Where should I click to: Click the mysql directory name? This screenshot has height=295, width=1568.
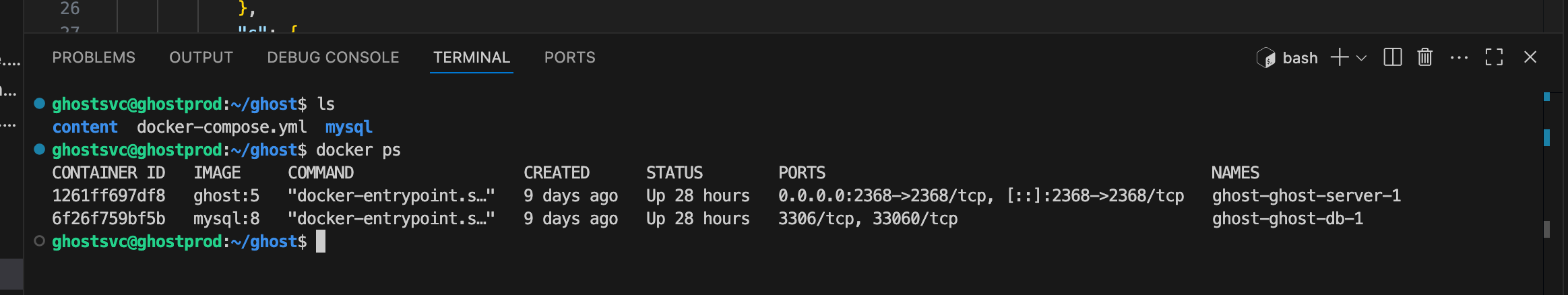point(349,127)
